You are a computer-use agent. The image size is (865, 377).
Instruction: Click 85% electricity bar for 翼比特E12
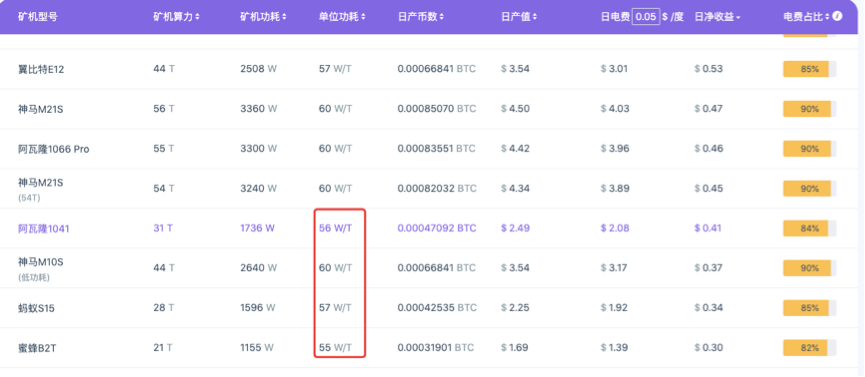809,69
